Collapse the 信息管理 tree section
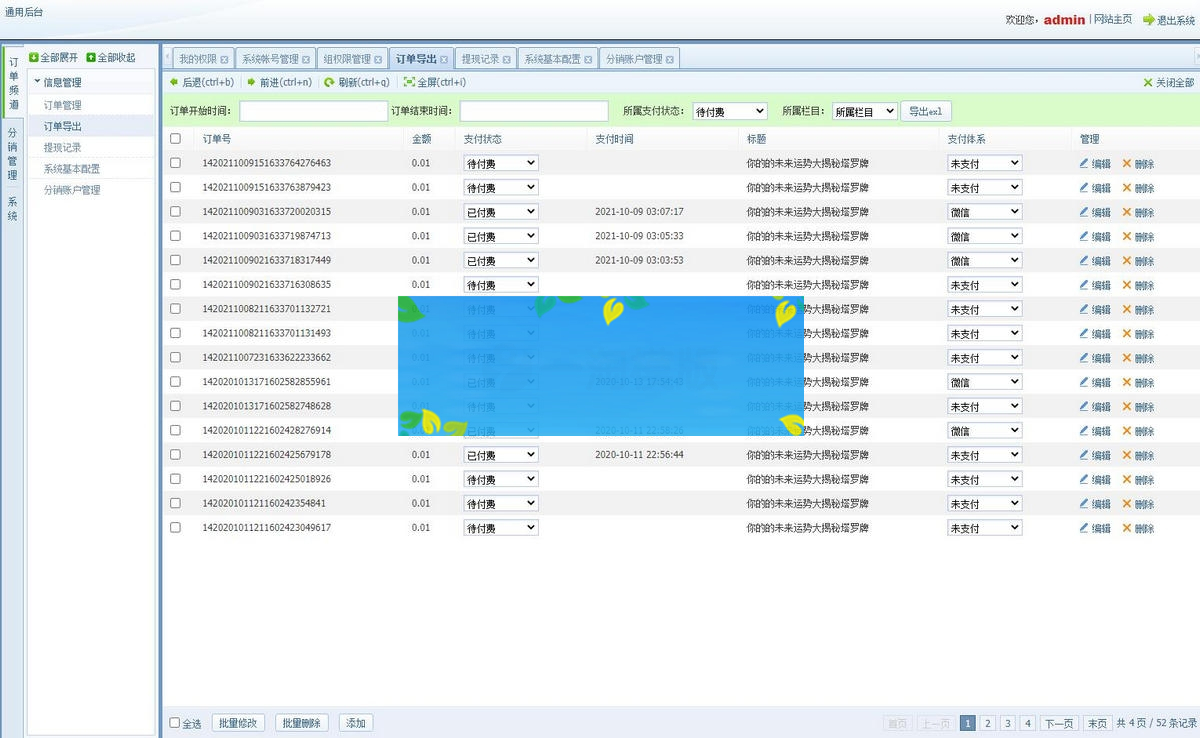Viewport: 1200px width, 738px height. coord(38,82)
